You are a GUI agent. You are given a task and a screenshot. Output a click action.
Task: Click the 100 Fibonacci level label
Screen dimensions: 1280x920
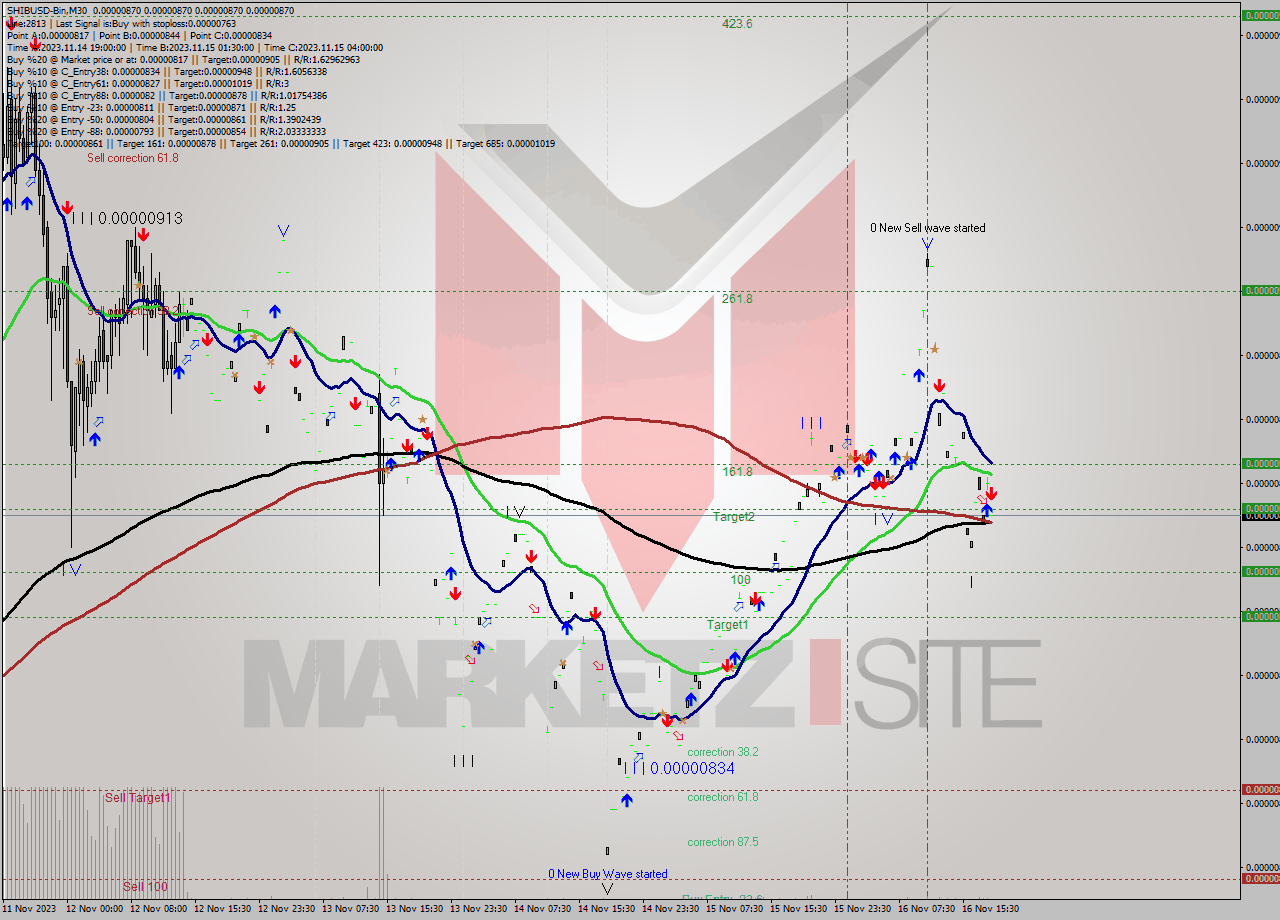click(740, 580)
